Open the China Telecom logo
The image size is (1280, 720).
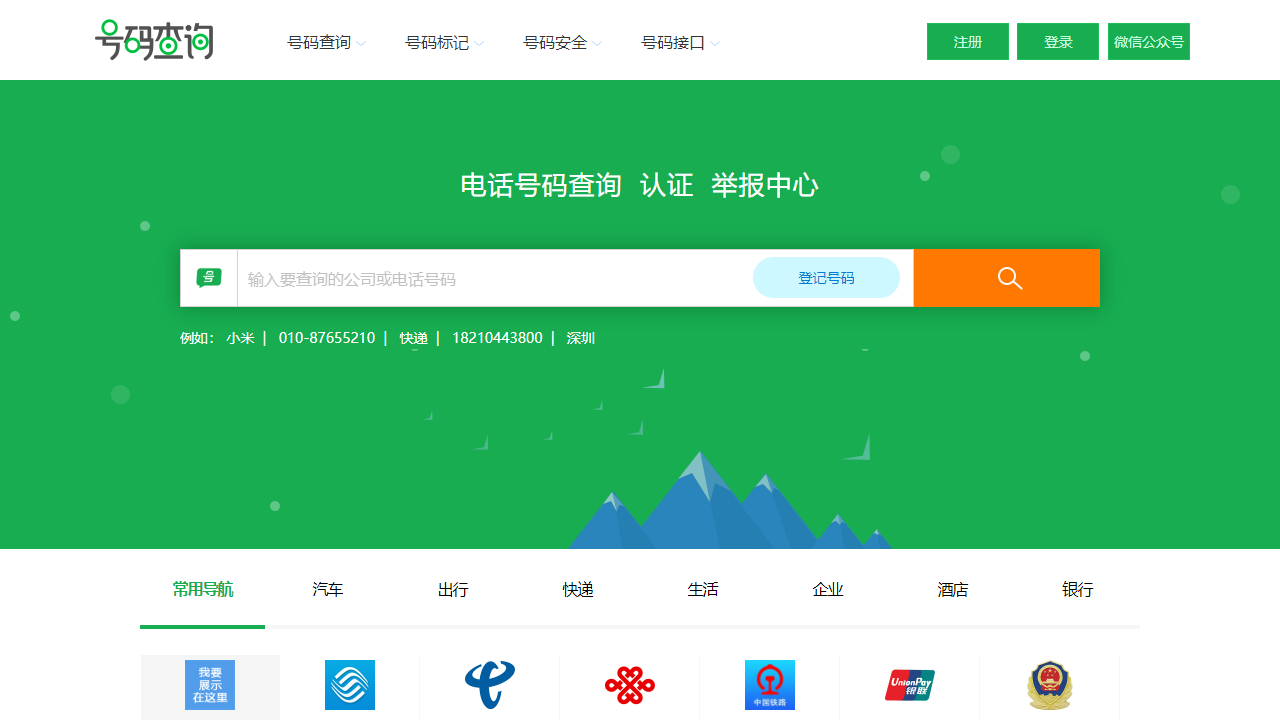(x=490, y=685)
